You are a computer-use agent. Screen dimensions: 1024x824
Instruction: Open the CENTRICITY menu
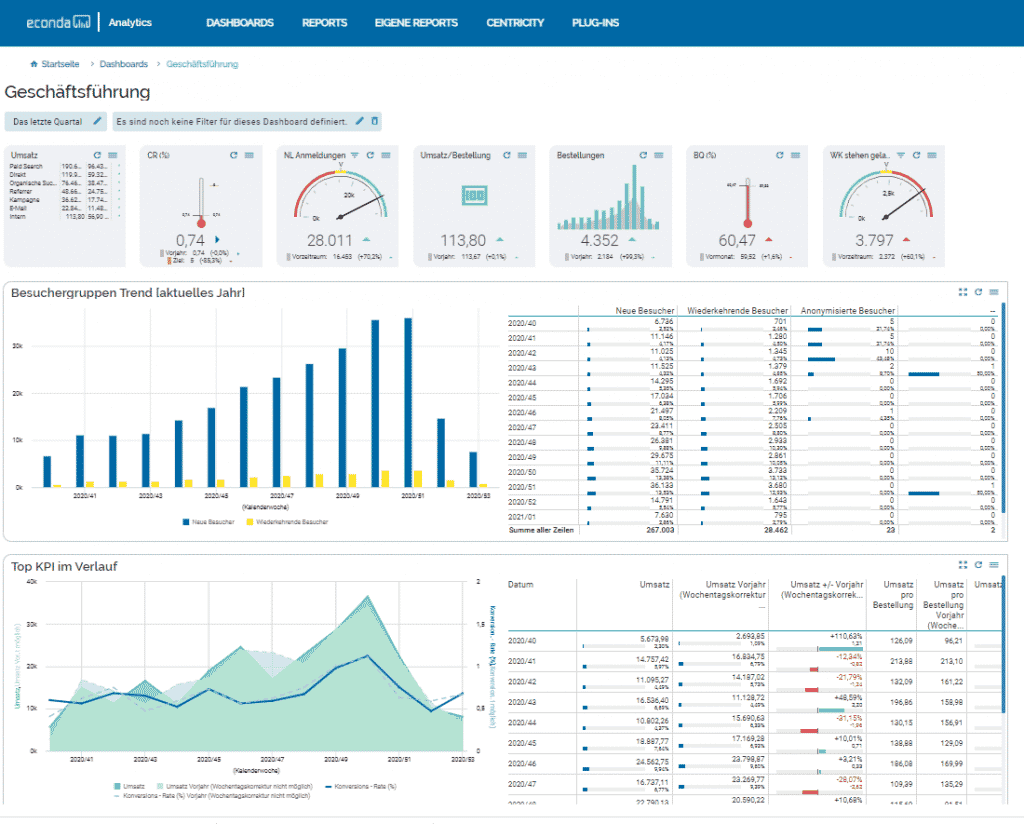515,22
